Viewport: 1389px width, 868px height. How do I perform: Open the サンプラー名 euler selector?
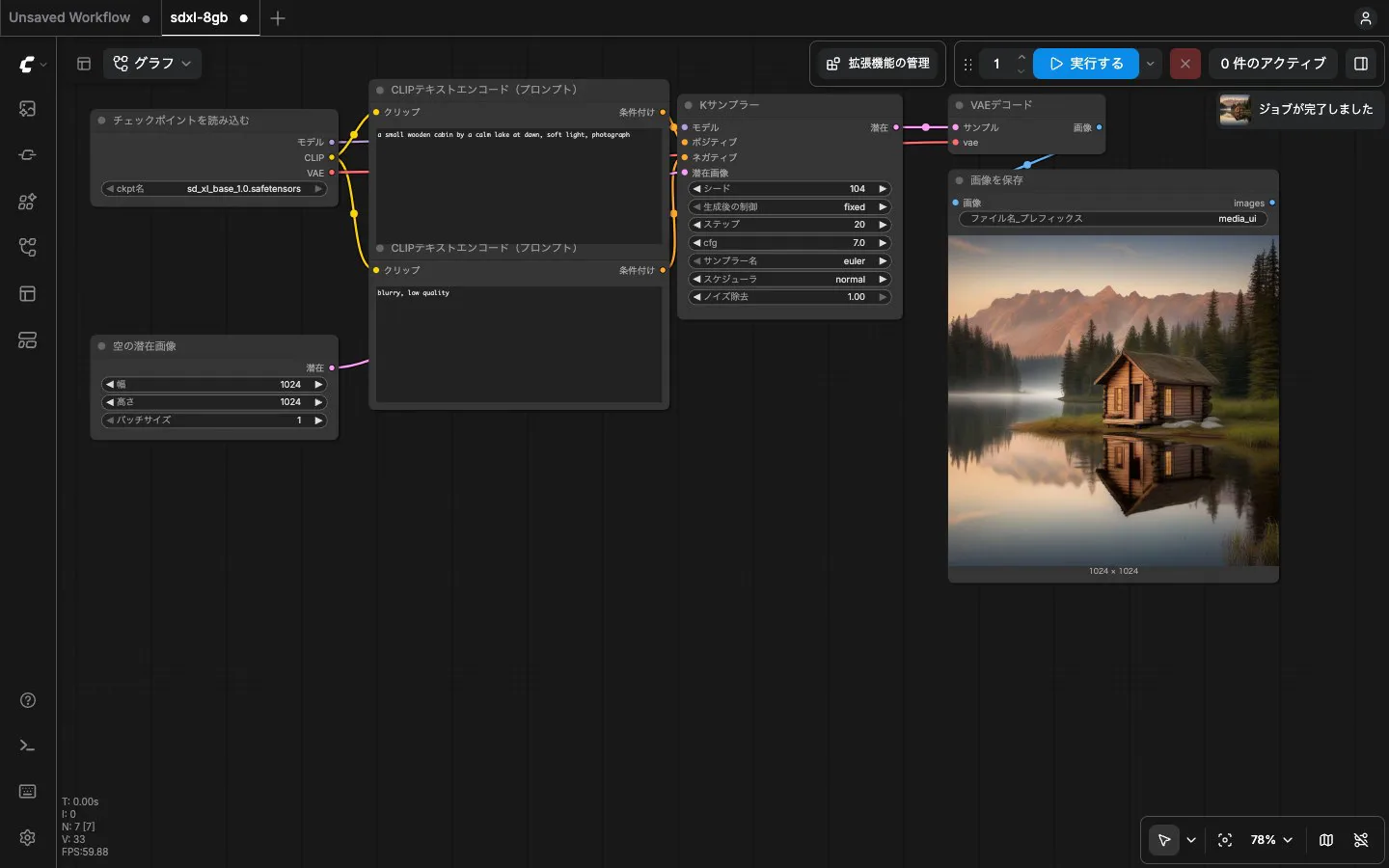[789, 261]
